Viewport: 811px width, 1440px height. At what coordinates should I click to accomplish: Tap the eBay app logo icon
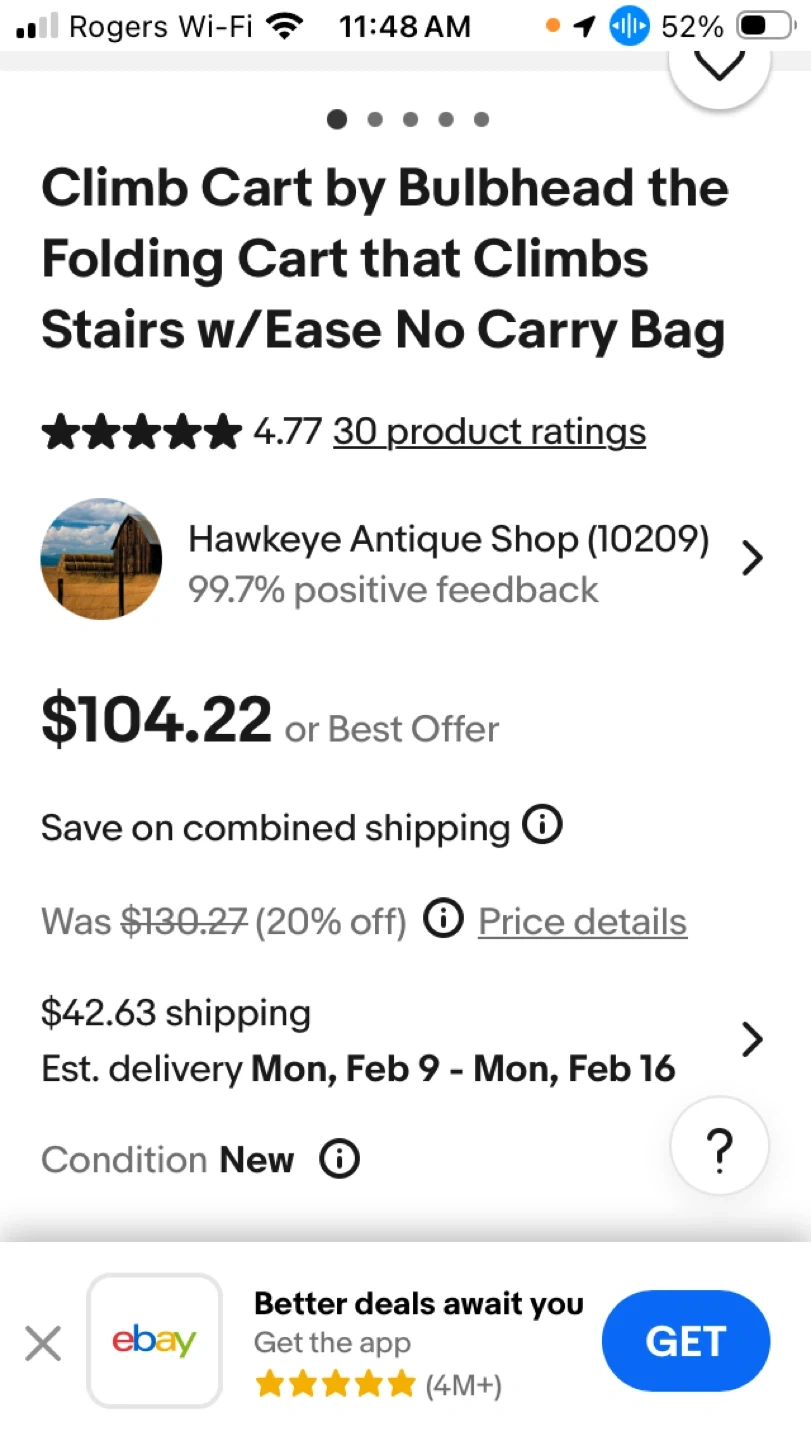pos(154,1341)
